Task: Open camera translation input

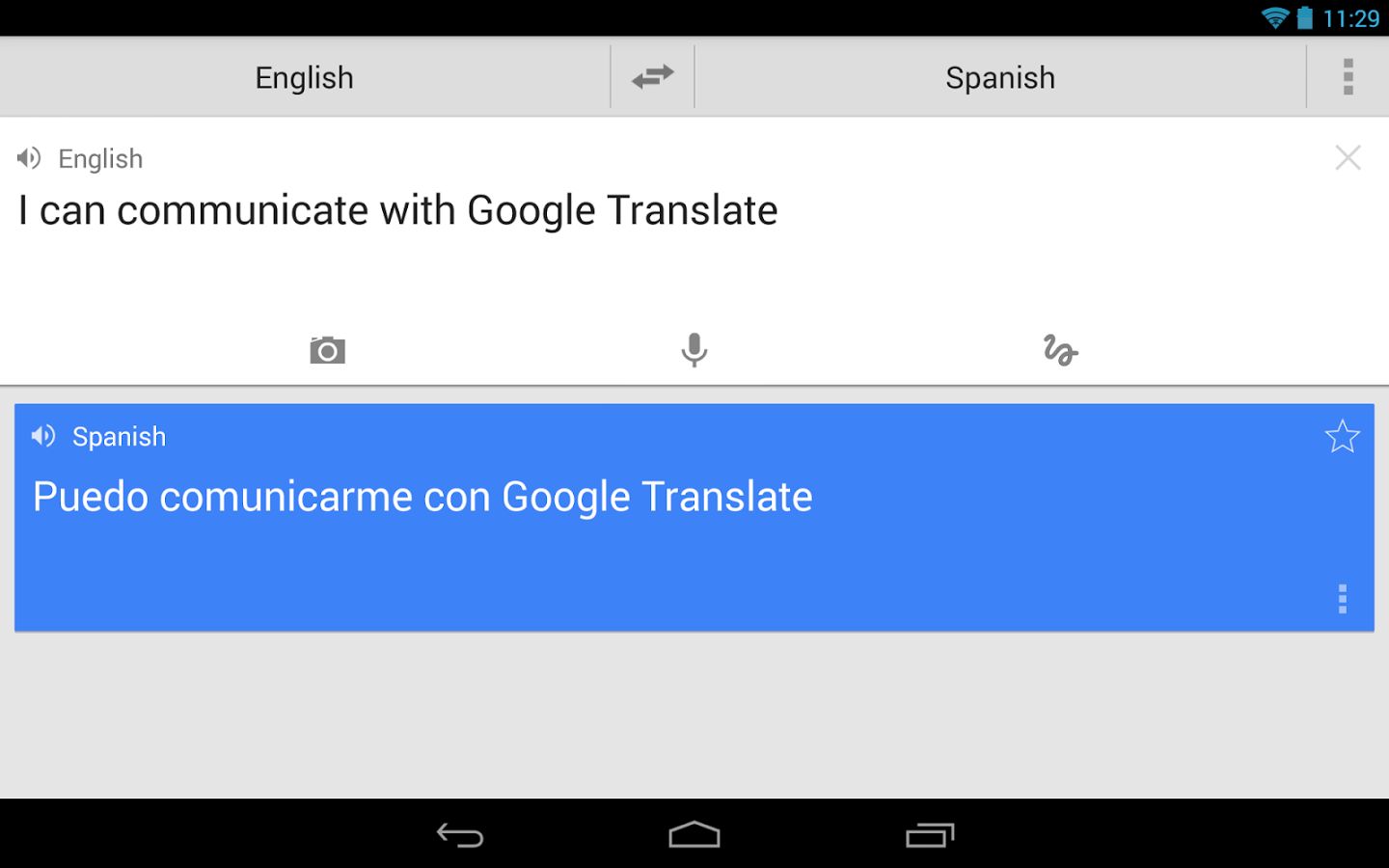Action: (x=327, y=350)
